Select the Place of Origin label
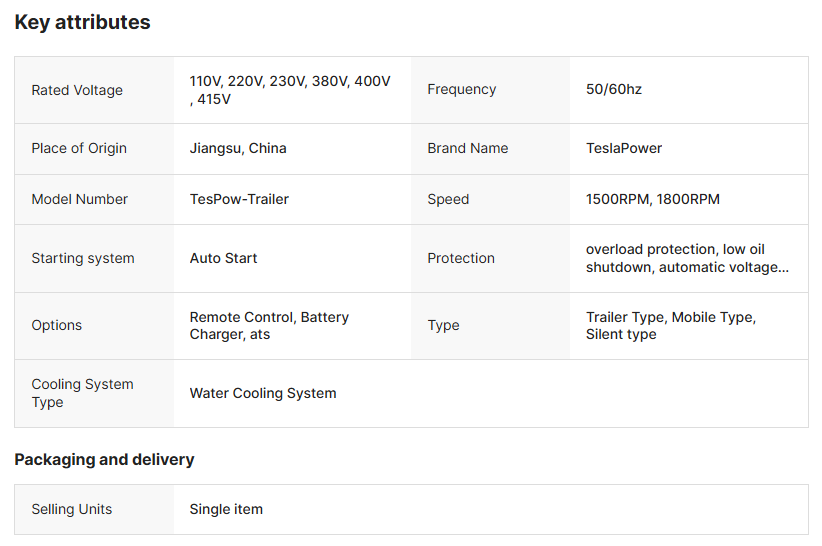 coord(79,148)
